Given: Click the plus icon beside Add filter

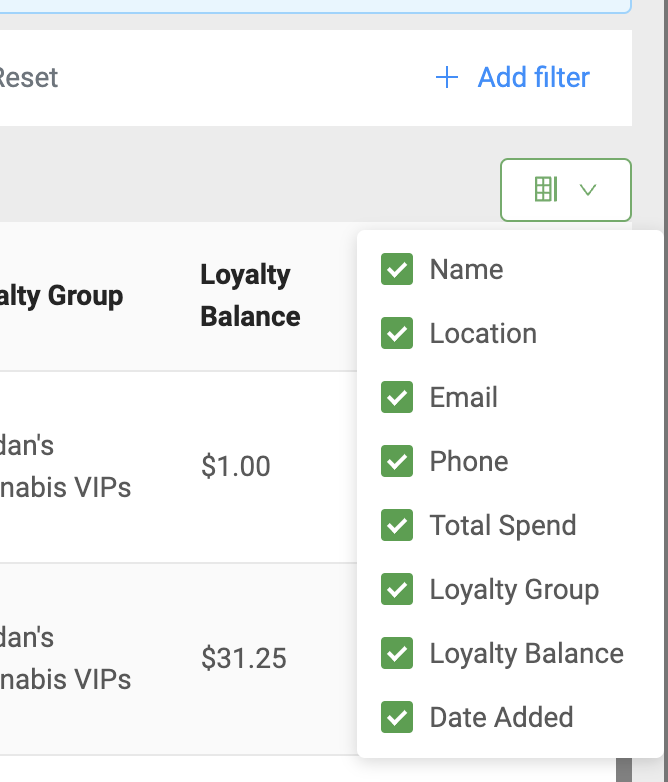Looking at the screenshot, I should [x=447, y=78].
